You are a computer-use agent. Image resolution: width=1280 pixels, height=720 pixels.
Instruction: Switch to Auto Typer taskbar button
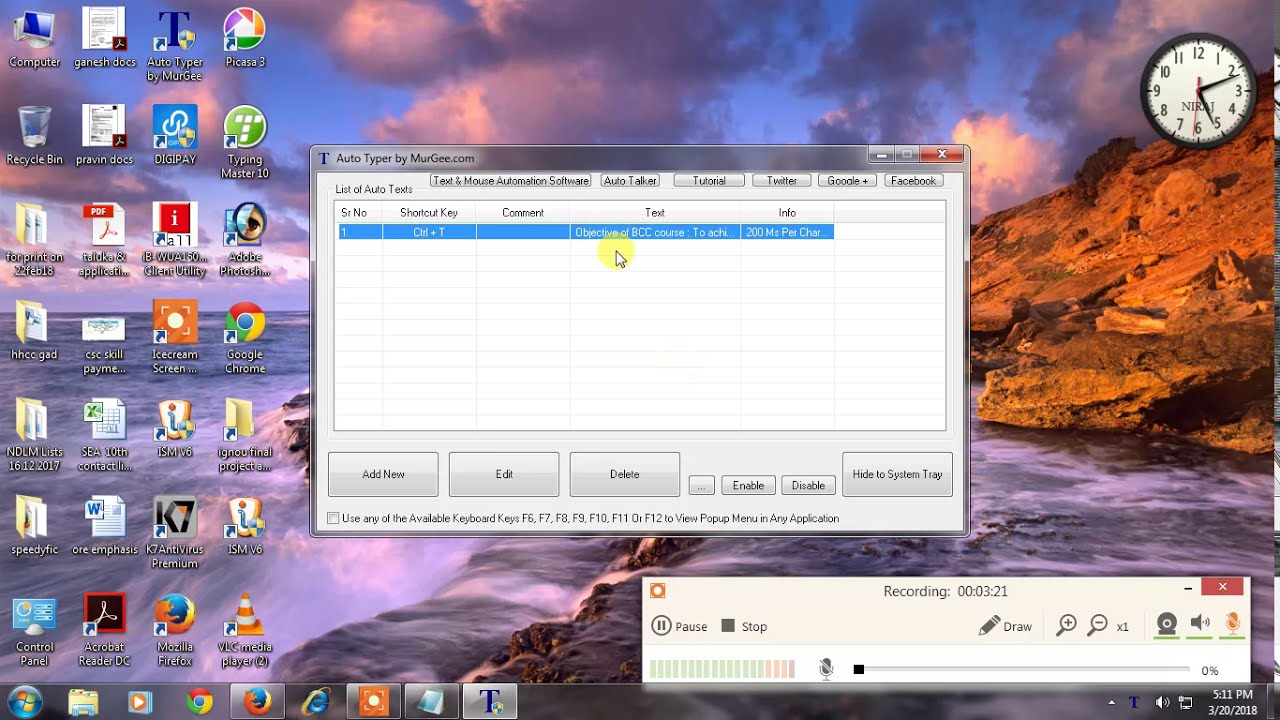pyautogui.click(x=490, y=702)
